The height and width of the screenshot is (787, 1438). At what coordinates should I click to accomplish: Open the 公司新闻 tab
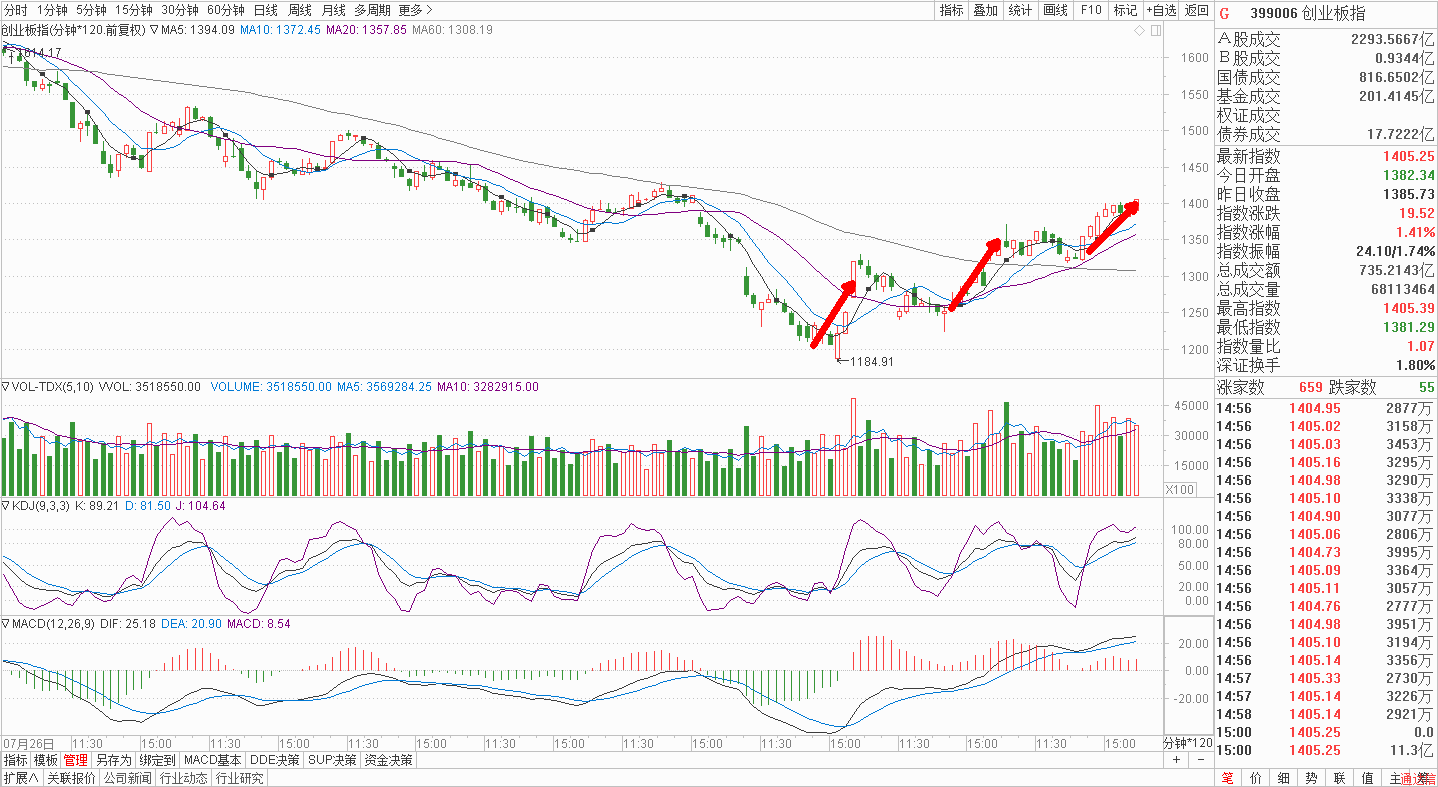[127, 778]
